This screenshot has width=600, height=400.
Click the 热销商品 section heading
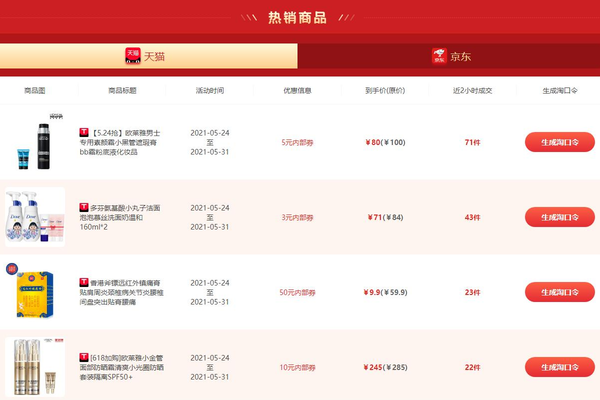297,18
